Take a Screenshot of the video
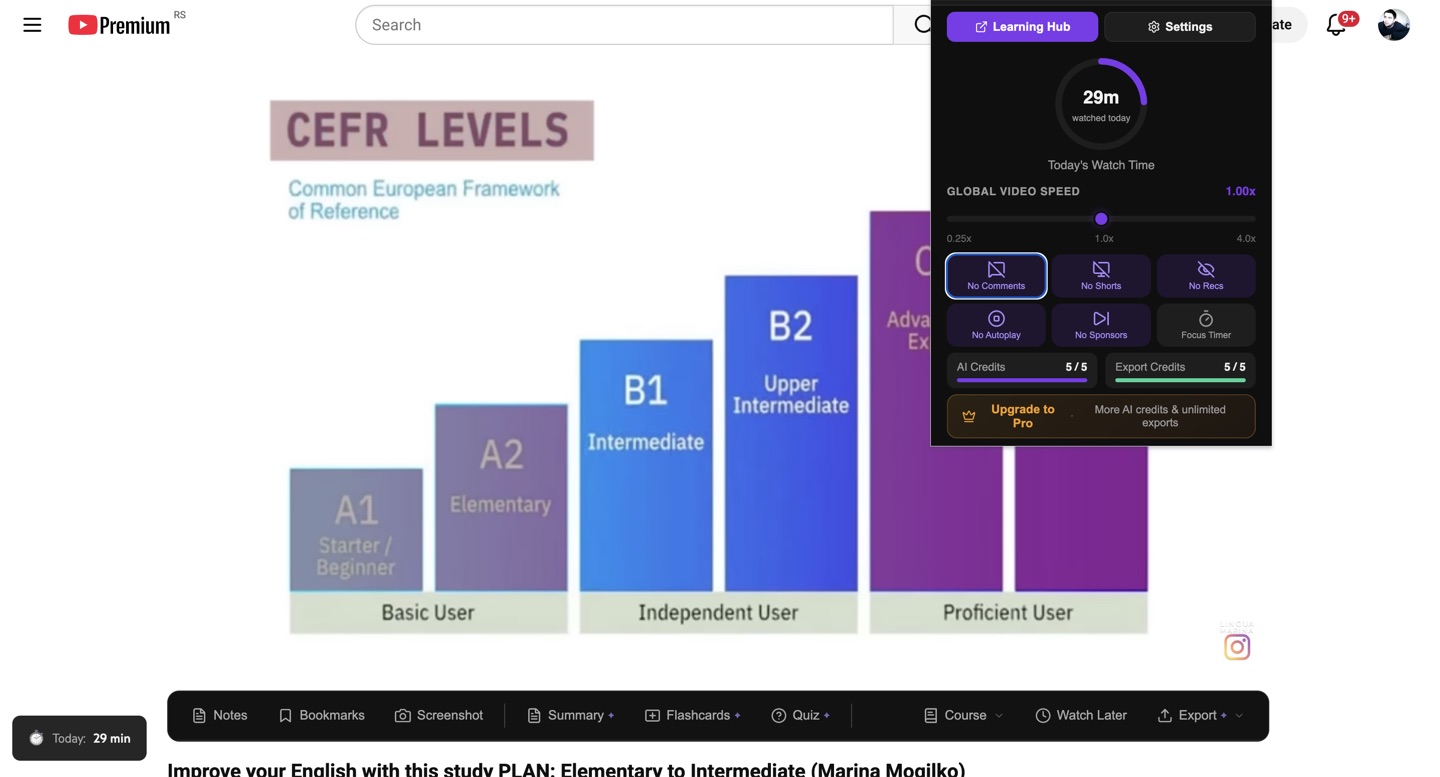This screenshot has width=1440, height=777. (439, 716)
